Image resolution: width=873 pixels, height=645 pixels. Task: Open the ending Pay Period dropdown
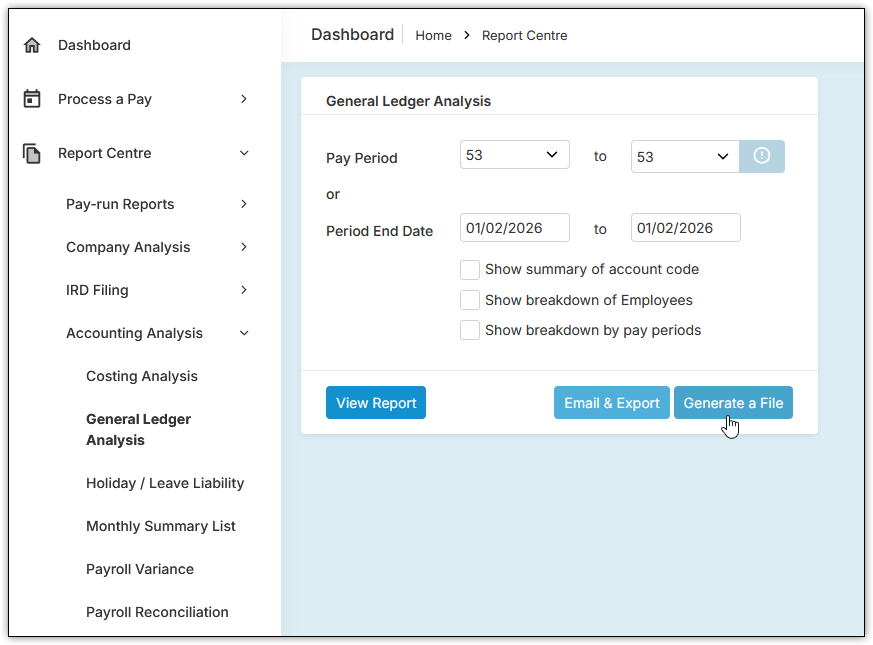point(685,157)
